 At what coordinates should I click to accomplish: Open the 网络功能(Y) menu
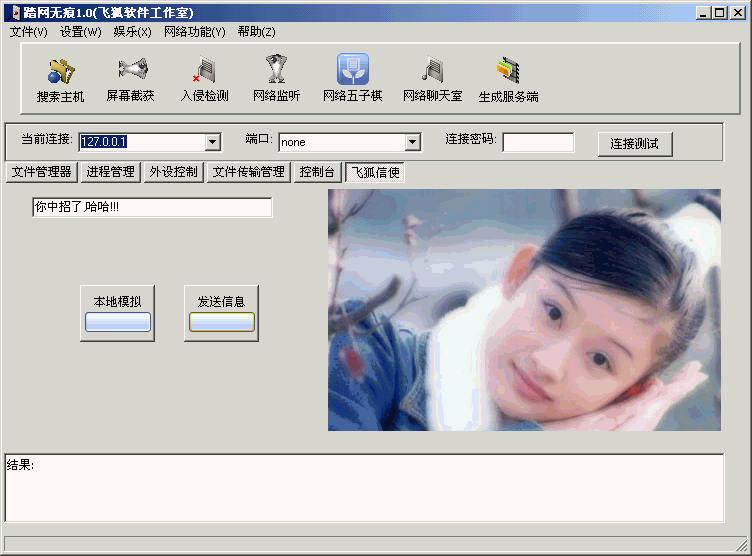click(195, 32)
